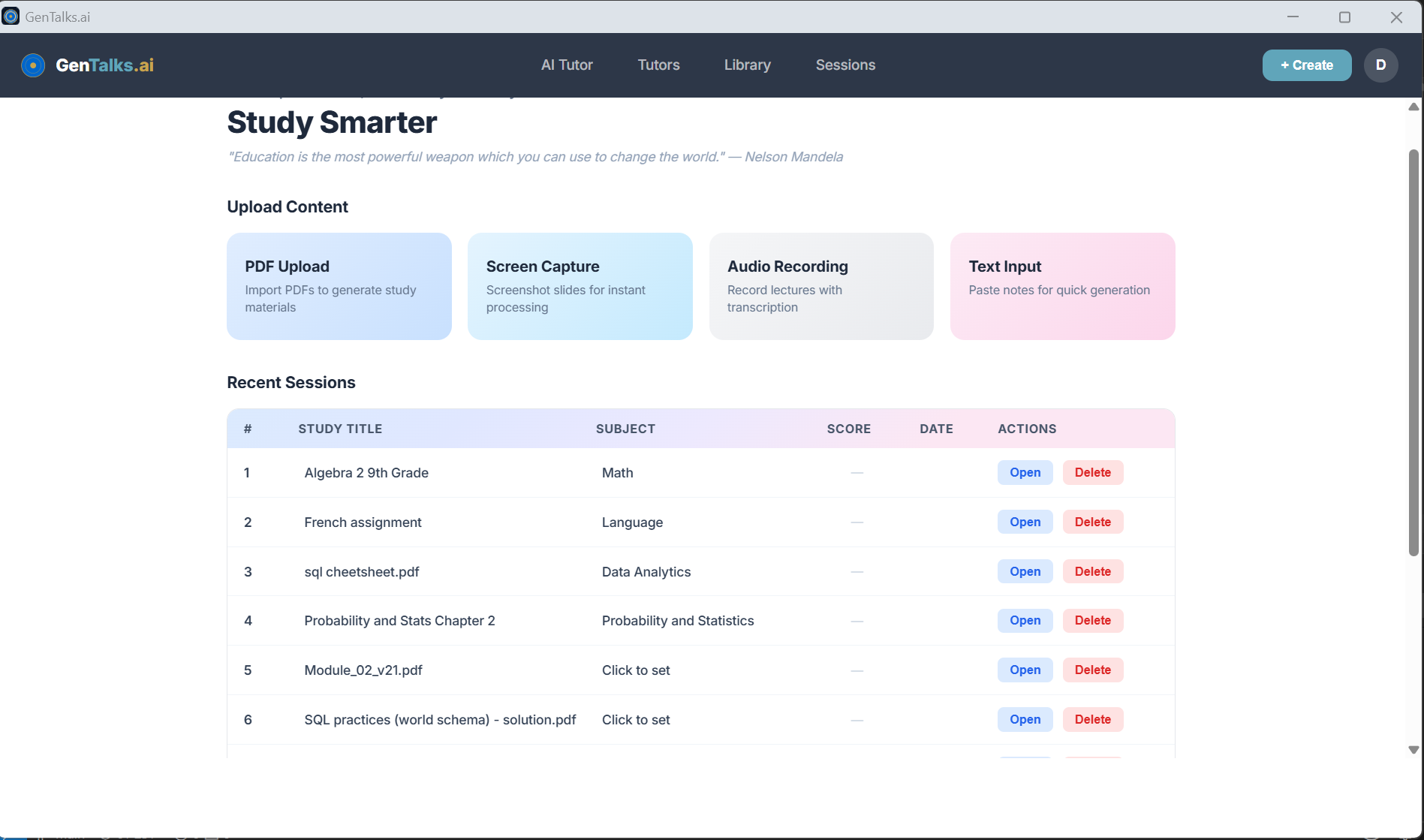Image resolution: width=1424 pixels, height=840 pixels.
Task: Switch to the Library section
Action: 747,65
